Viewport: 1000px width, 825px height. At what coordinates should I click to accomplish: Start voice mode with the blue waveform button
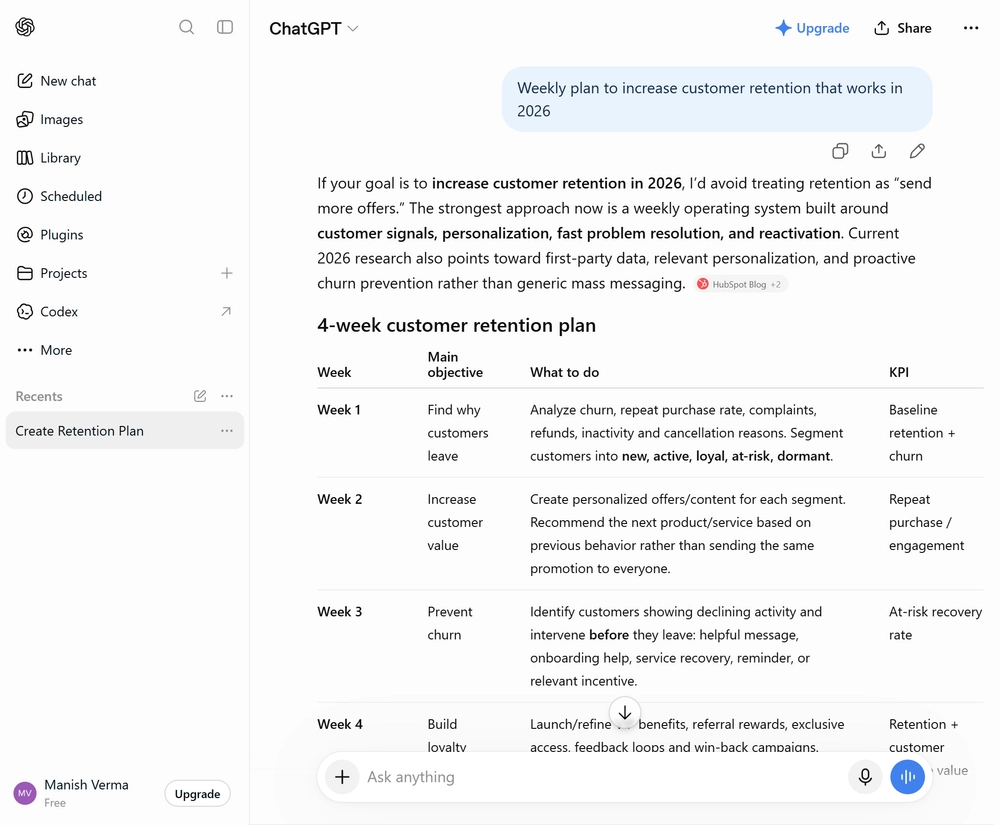908,777
